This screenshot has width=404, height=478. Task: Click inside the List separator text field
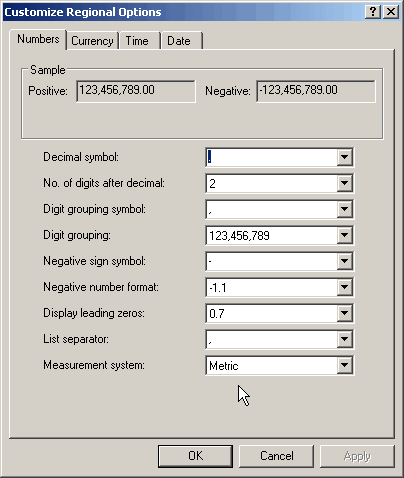(271, 339)
